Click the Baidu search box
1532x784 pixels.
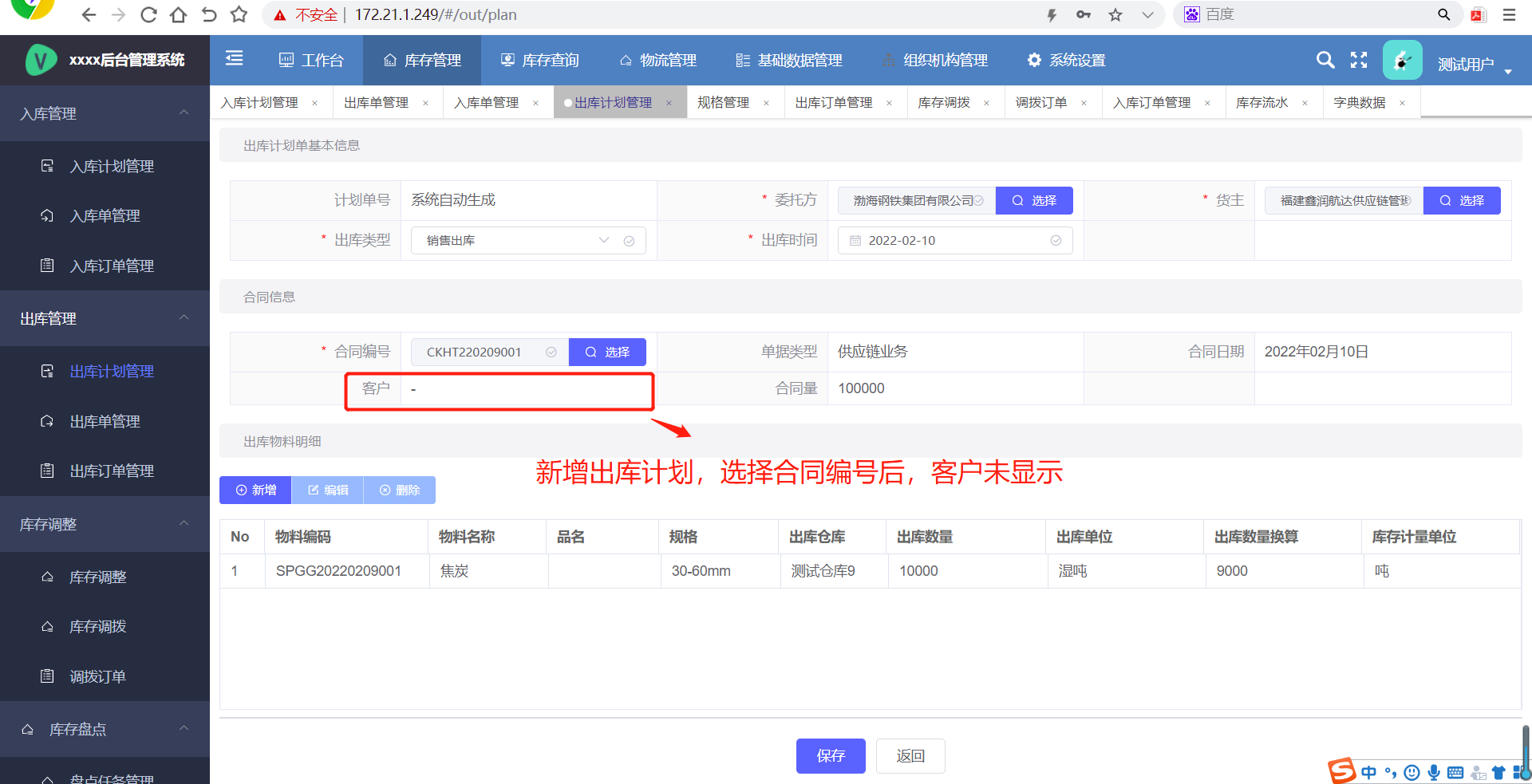[1317, 14]
